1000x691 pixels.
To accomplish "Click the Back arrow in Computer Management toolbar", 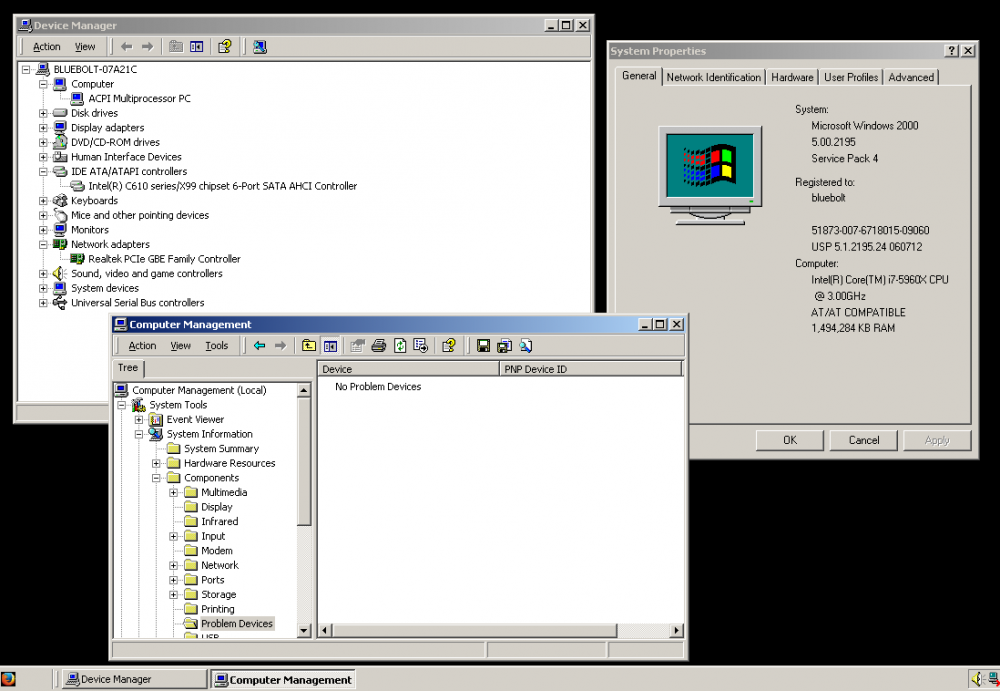I will [260, 346].
